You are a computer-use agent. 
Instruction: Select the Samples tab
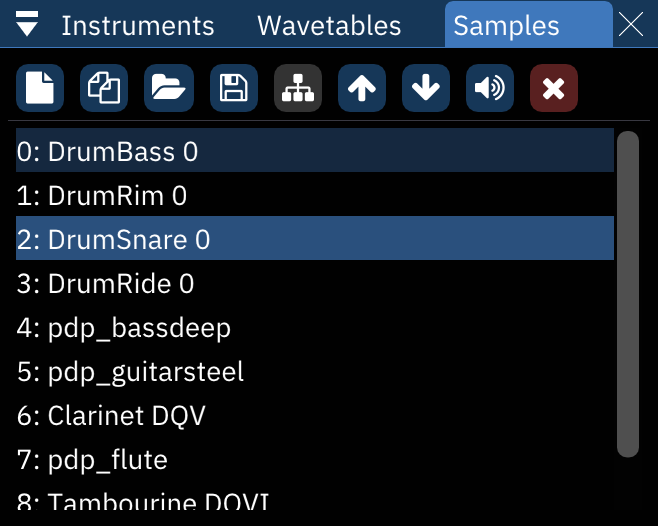pyautogui.click(x=507, y=26)
